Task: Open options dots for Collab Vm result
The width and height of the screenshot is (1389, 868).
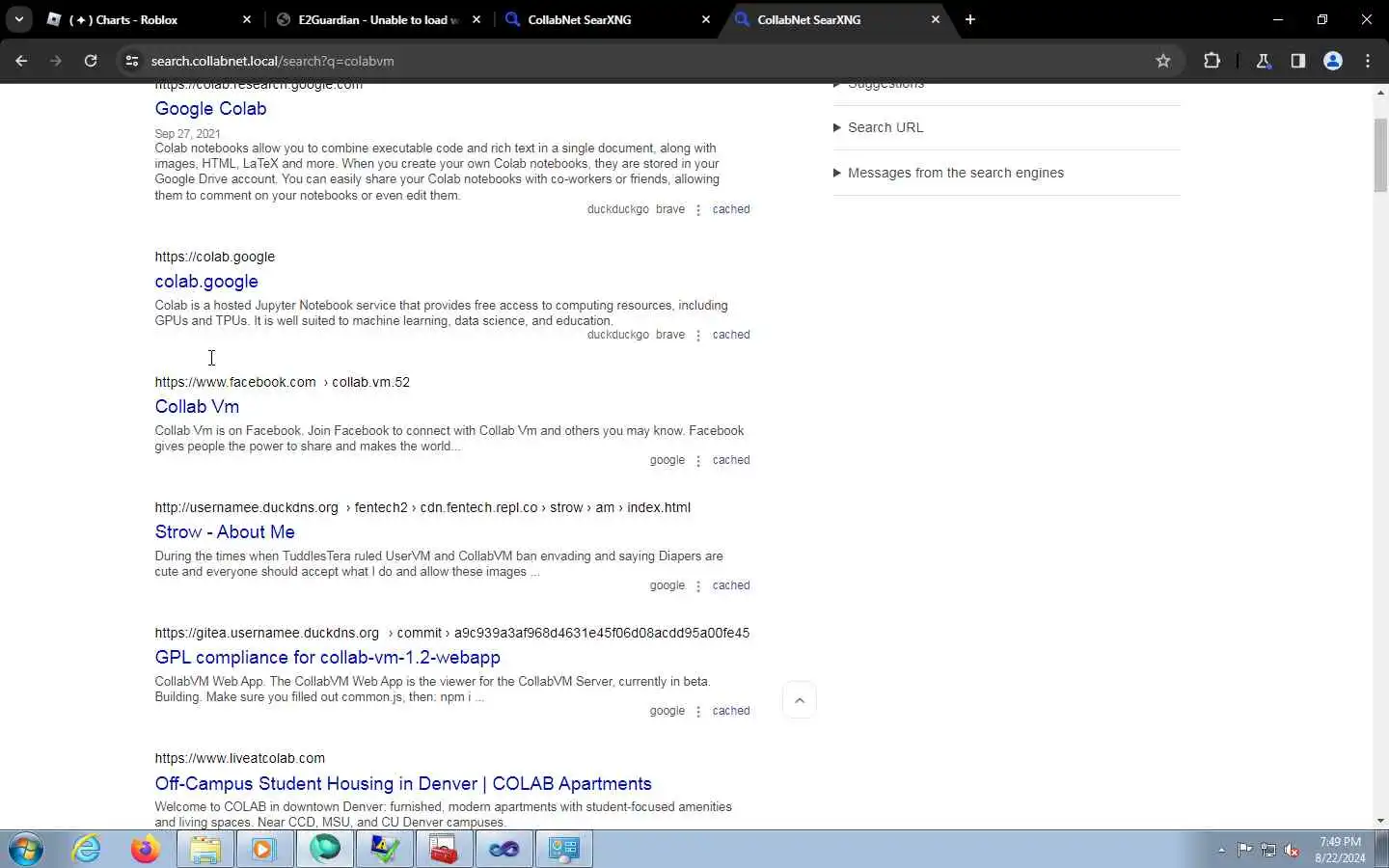Action: tap(698, 461)
